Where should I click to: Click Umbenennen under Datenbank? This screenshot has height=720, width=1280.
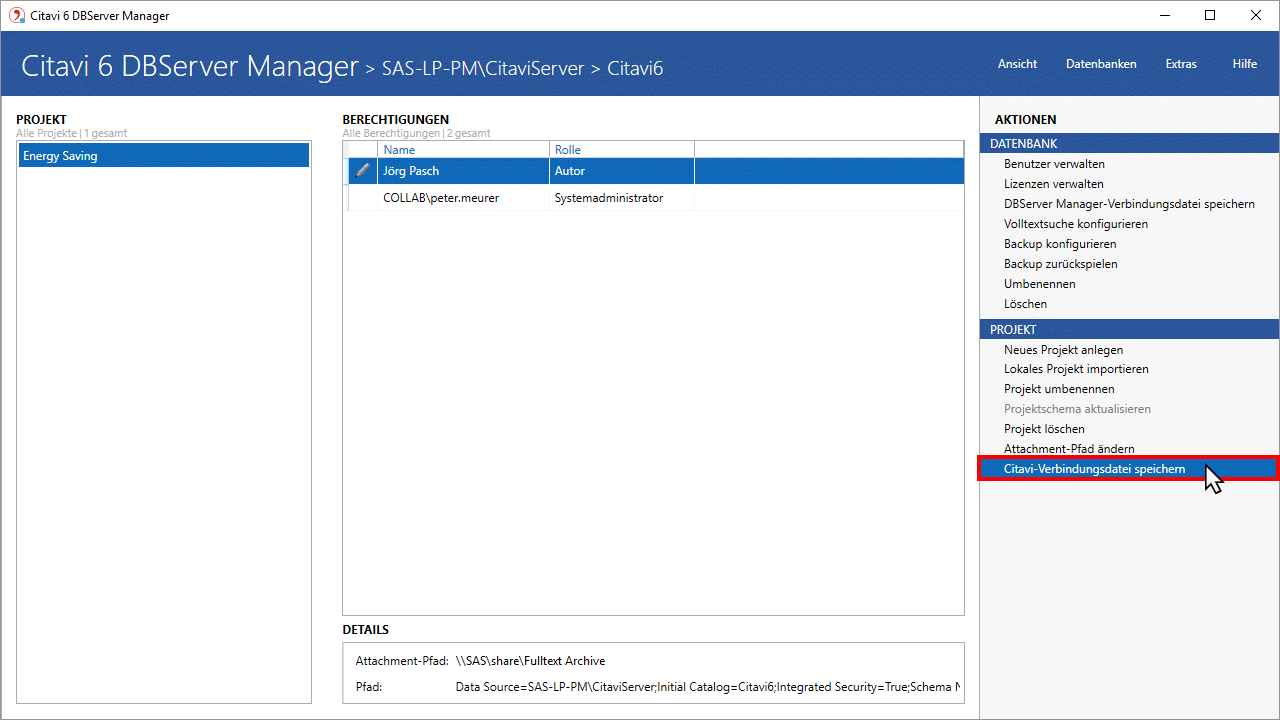click(1040, 284)
